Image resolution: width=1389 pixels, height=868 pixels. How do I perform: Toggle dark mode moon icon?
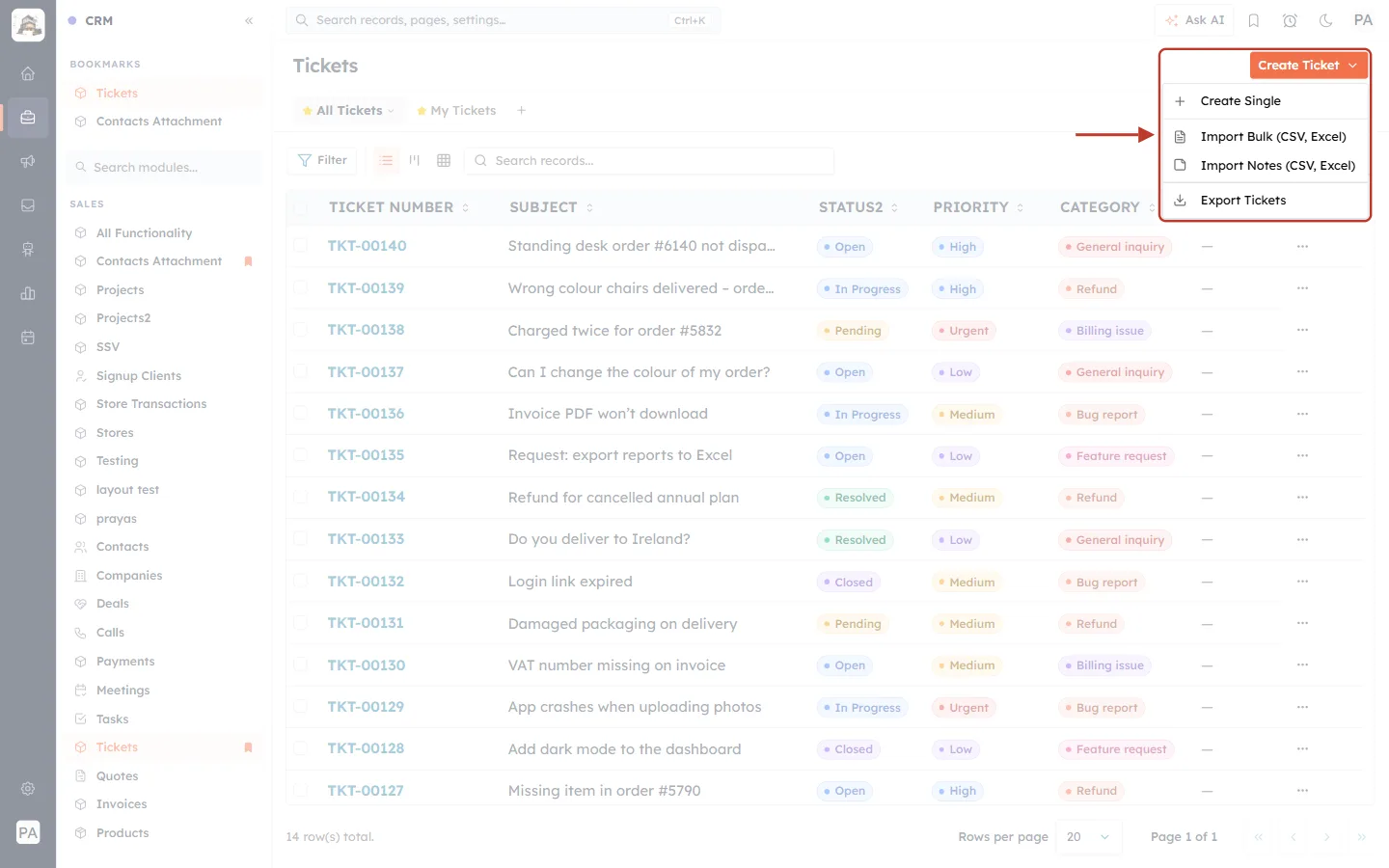pyautogui.click(x=1325, y=20)
